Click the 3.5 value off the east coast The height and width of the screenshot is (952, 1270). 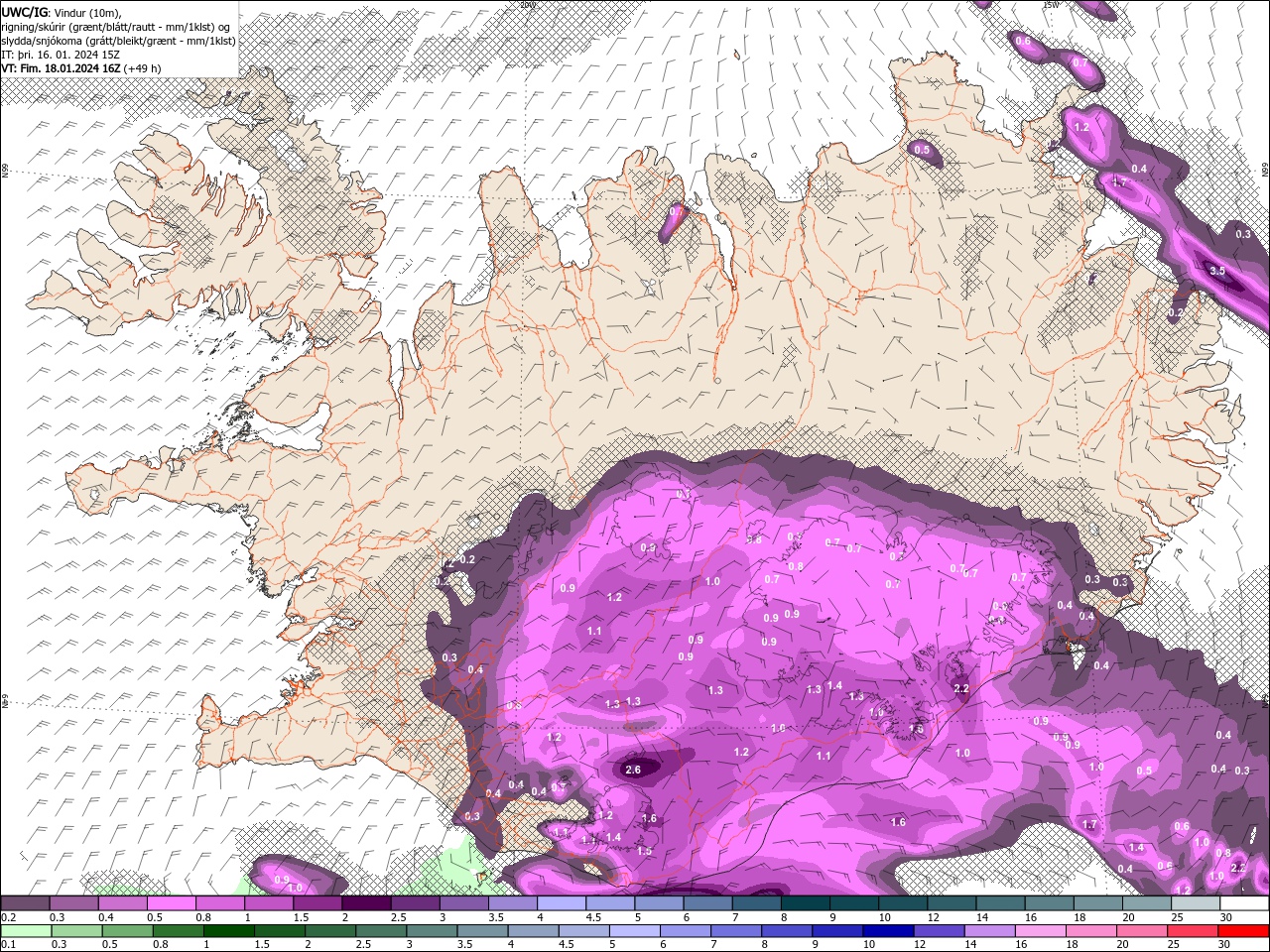coord(1216,270)
